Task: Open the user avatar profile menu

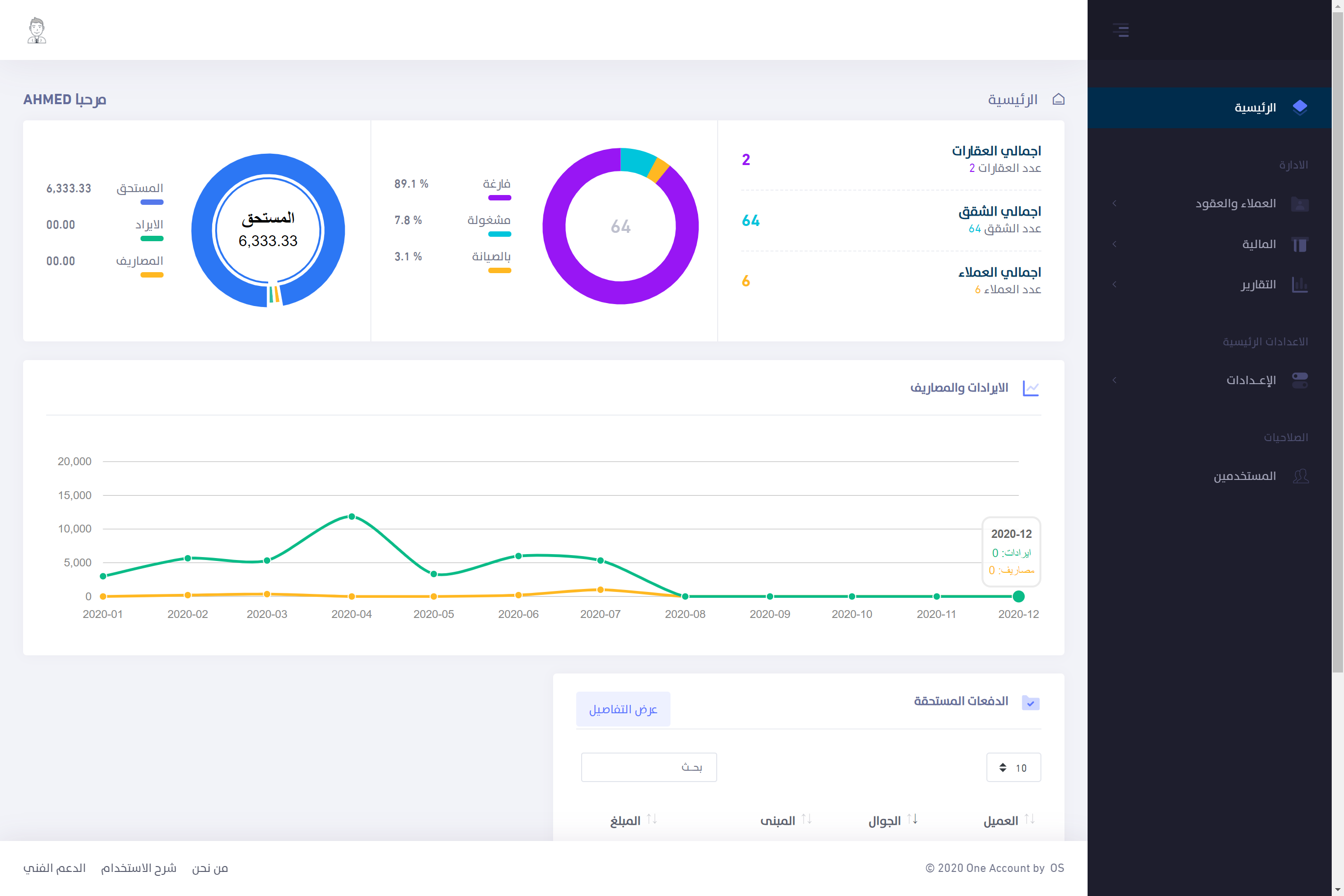Action: [x=36, y=30]
